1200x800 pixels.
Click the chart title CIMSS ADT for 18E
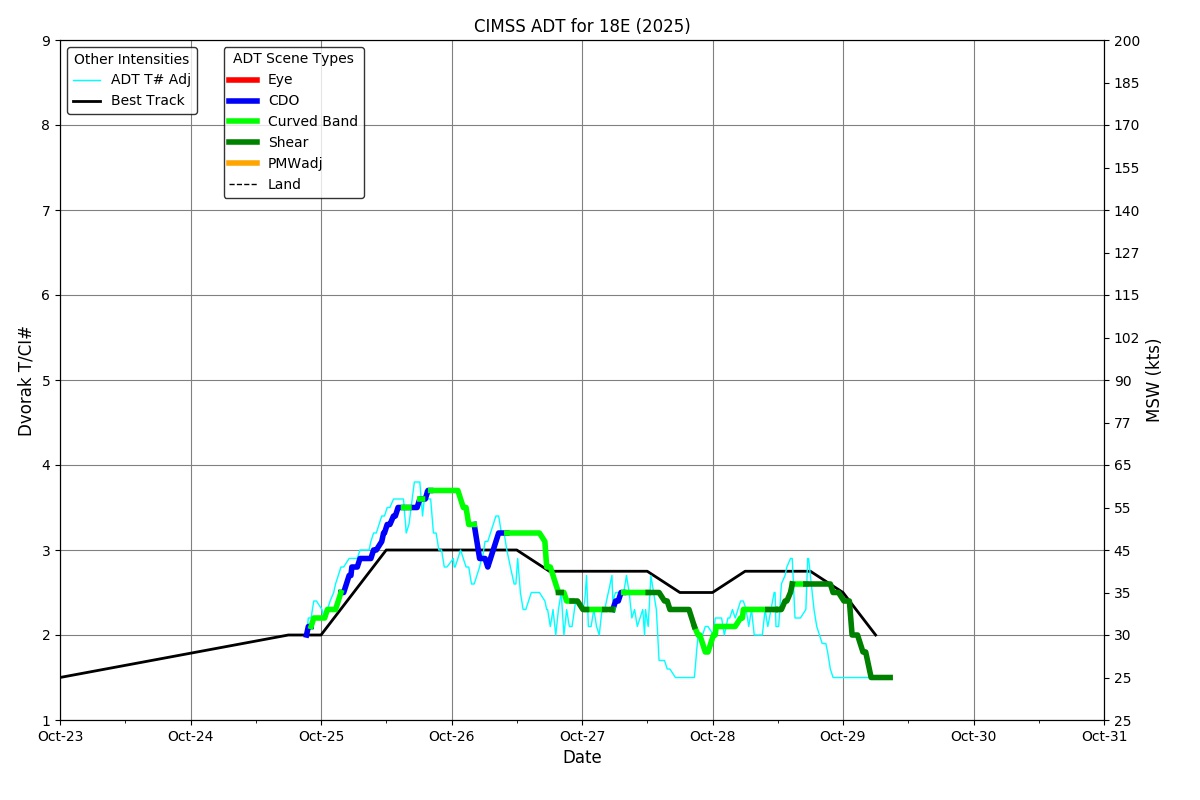pos(582,26)
